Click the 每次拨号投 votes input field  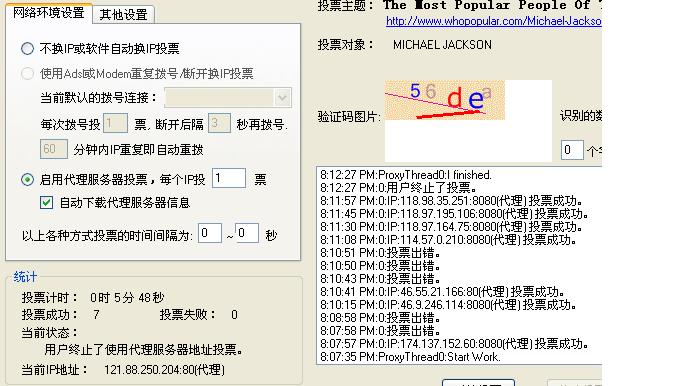click(115, 123)
